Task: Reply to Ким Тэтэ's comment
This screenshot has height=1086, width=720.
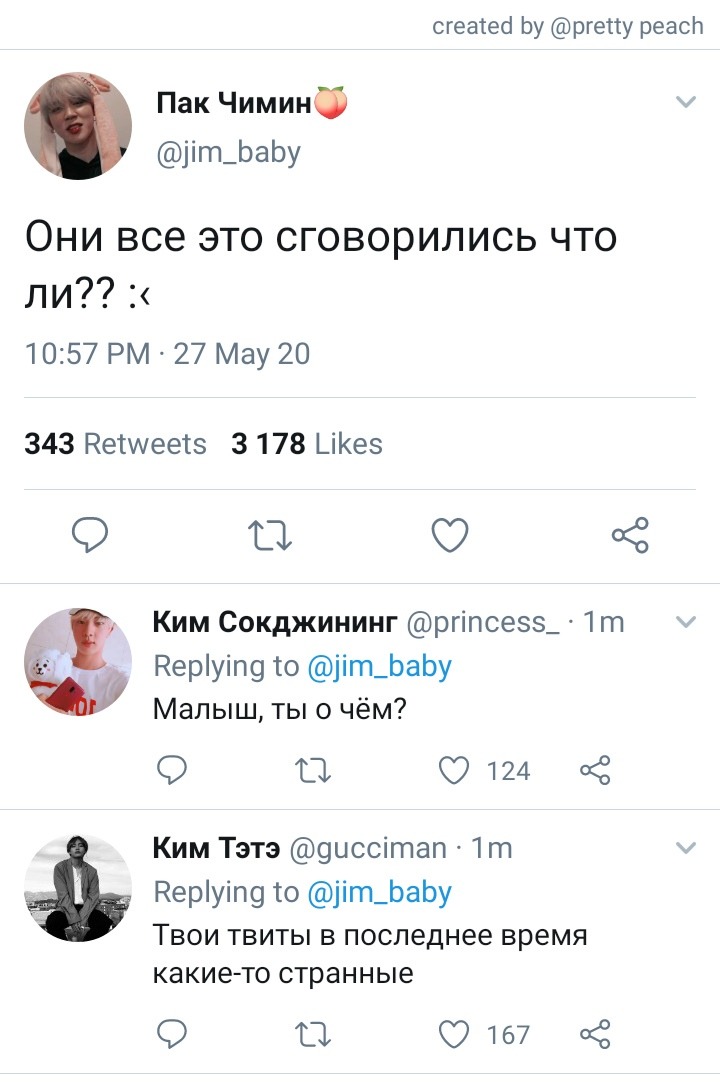Action: [172, 1034]
